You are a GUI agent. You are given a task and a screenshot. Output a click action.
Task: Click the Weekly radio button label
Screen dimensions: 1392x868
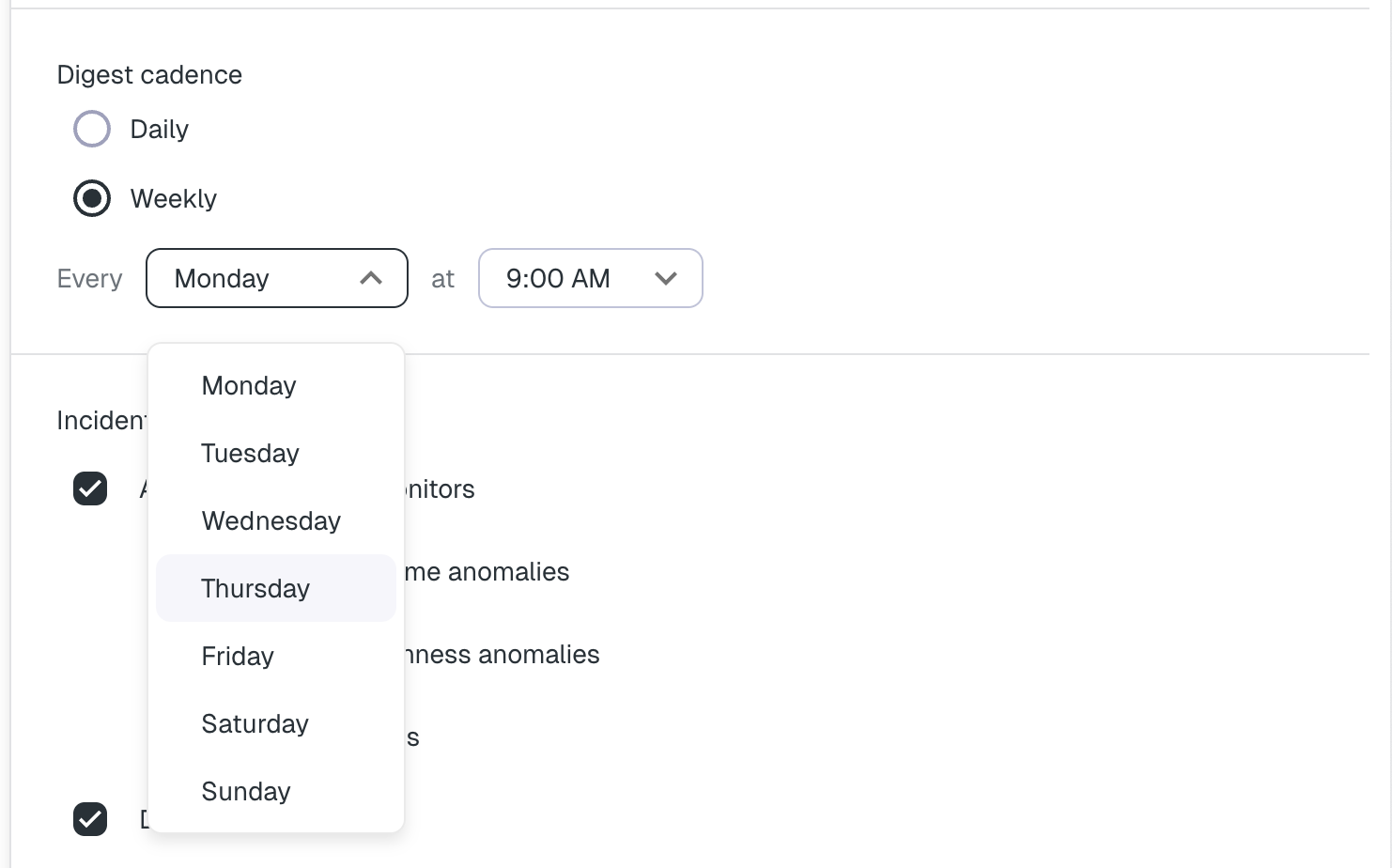(174, 198)
